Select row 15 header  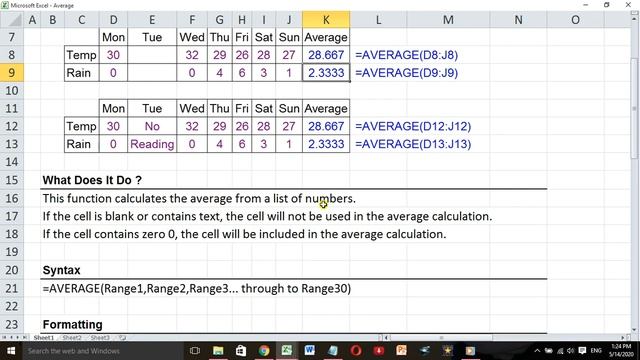tap(11, 180)
